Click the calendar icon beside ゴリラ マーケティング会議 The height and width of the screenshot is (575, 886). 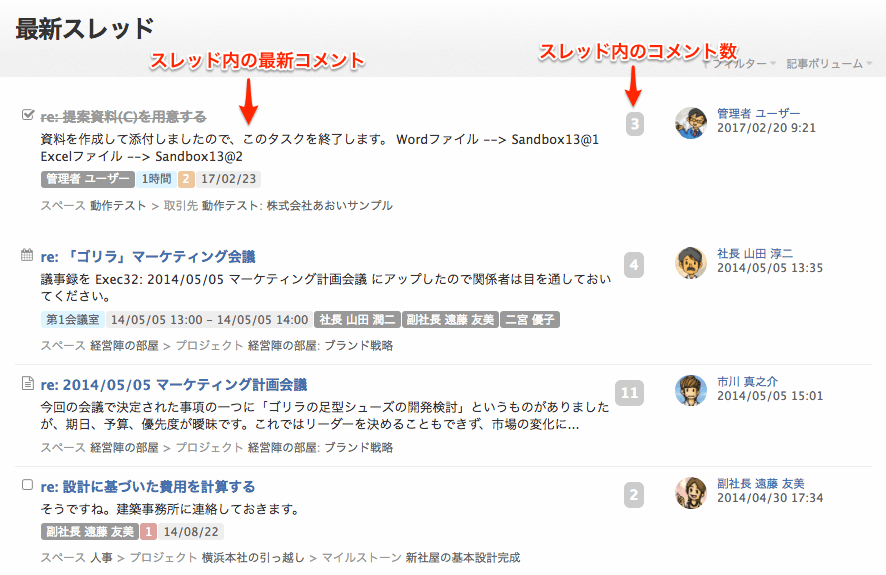(x=27, y=255)
